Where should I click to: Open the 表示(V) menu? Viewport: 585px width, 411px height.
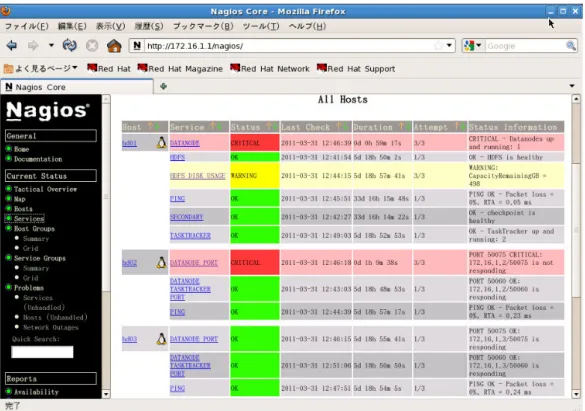click(x=110, y=26)
